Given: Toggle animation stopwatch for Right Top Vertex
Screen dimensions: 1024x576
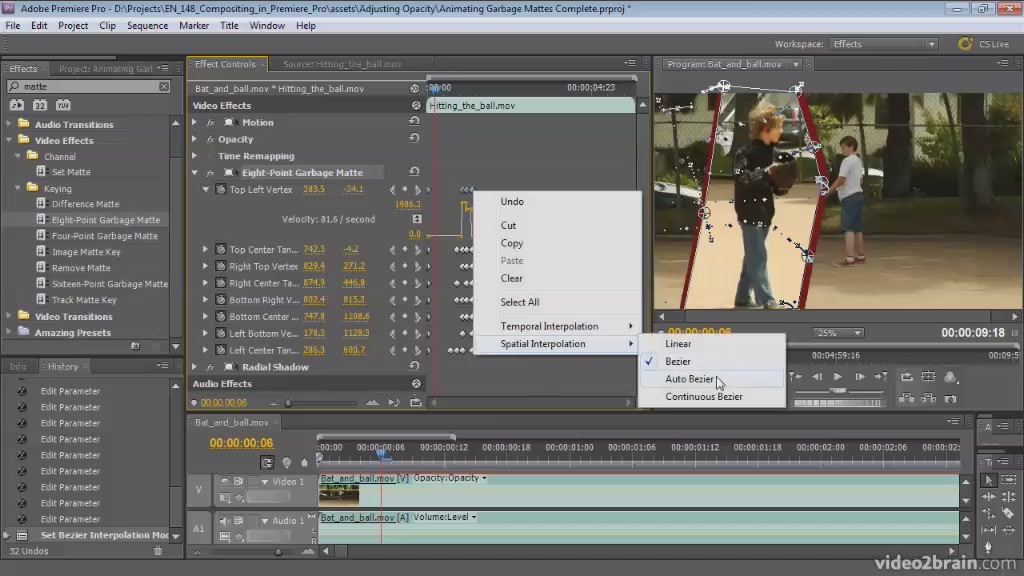Looking at the screenshot, I should click(x=221, y=266).
